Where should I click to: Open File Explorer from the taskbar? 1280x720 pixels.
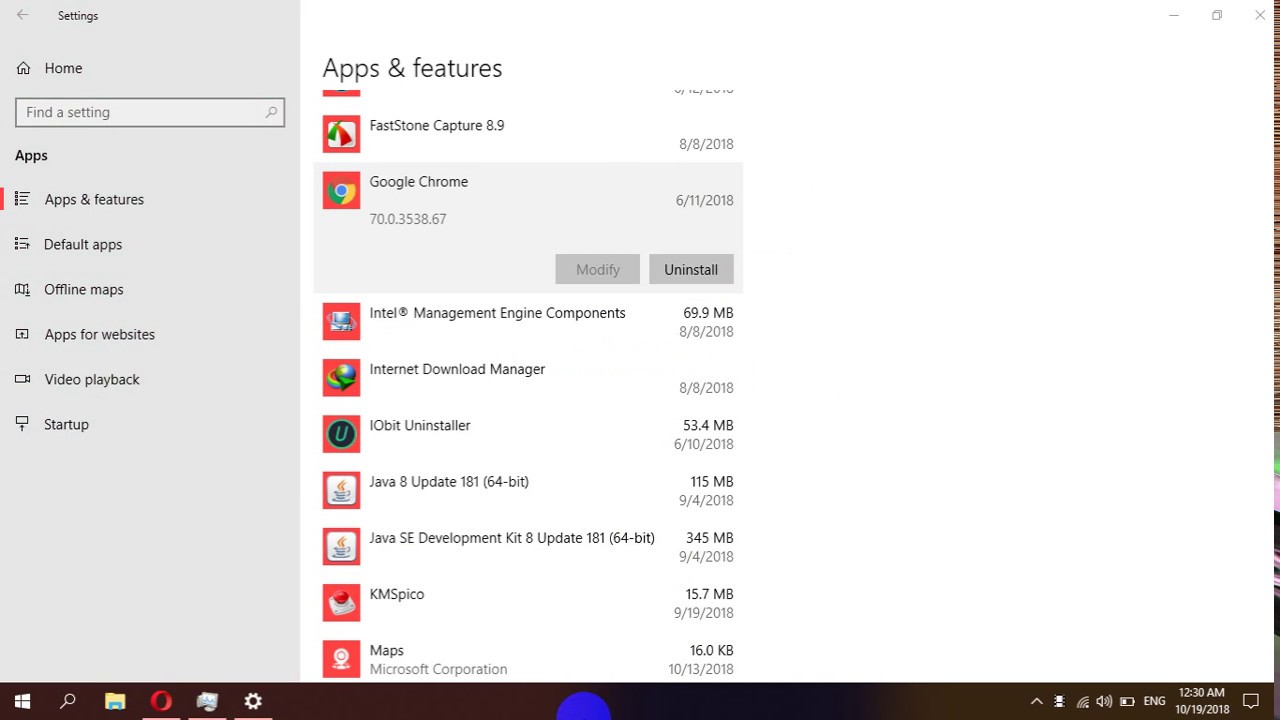tap(115, 701)
